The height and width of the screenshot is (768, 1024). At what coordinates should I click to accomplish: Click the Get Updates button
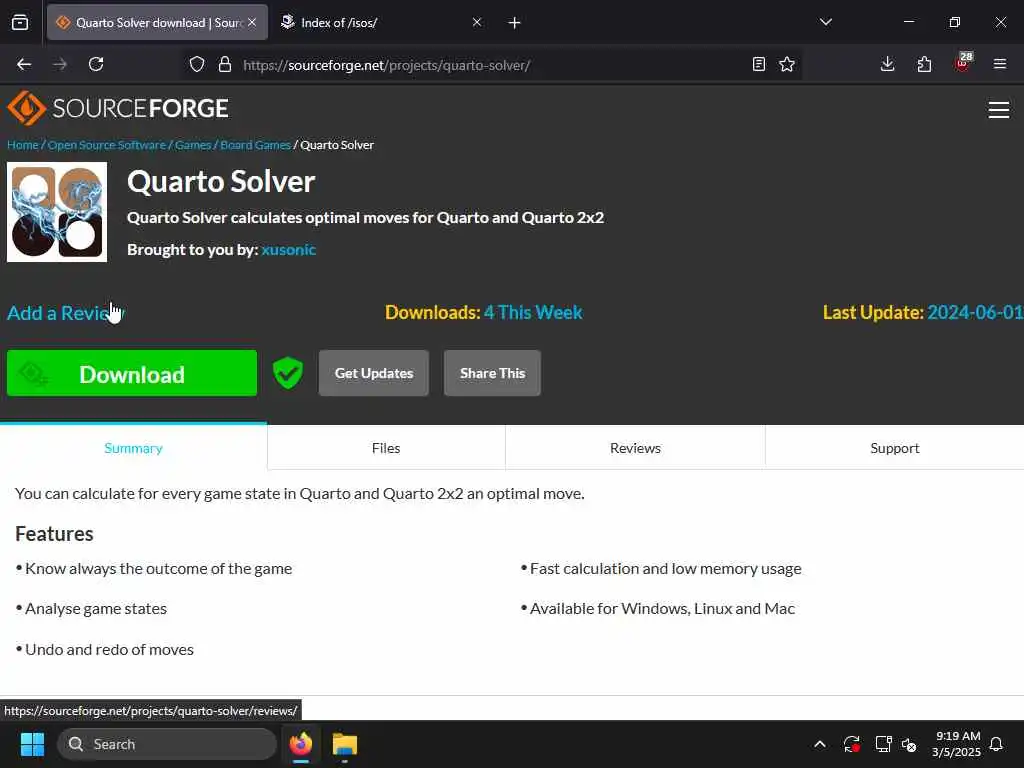[x=374, y=373]
